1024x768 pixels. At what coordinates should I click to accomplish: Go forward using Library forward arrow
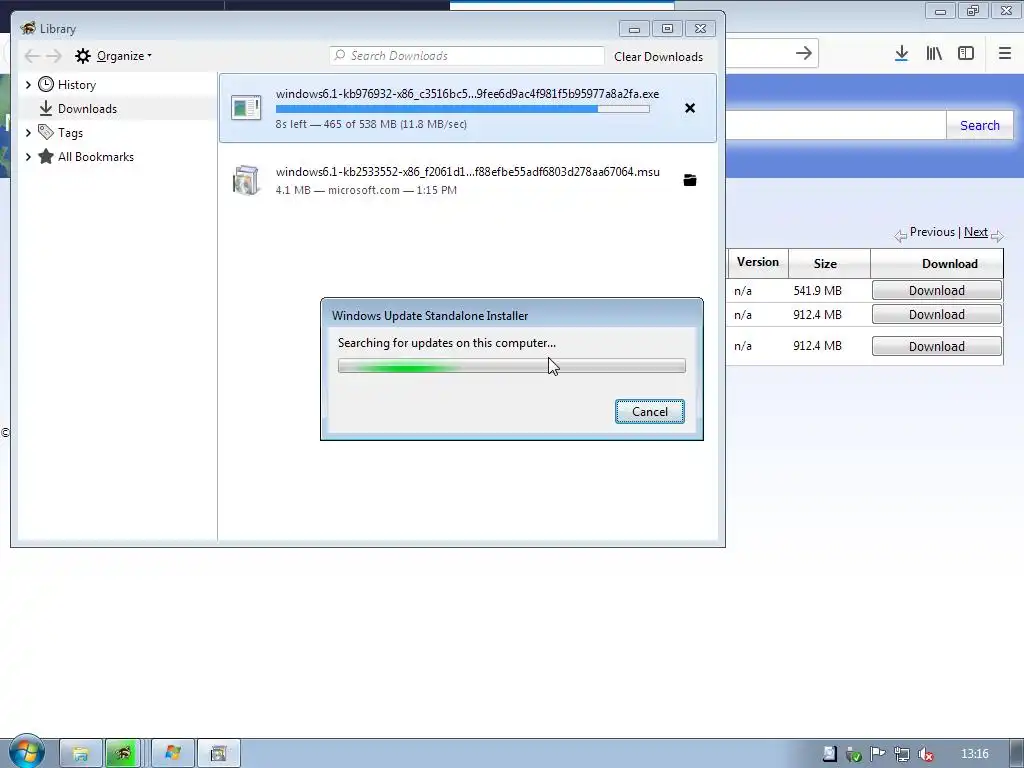[x=54, y=56]
